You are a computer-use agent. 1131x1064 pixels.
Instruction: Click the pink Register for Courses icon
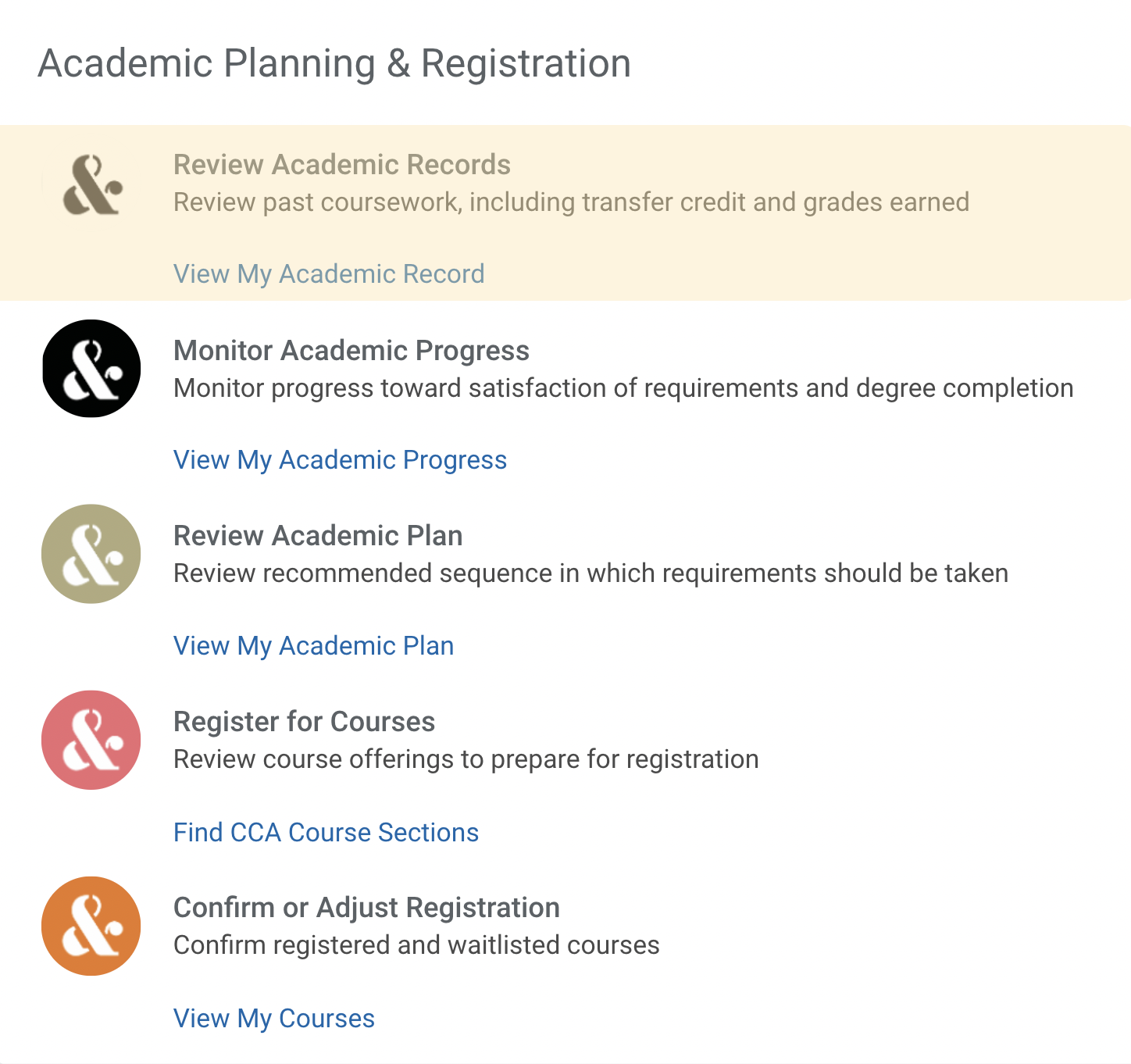pyautogui.click(x=91, y=740)
